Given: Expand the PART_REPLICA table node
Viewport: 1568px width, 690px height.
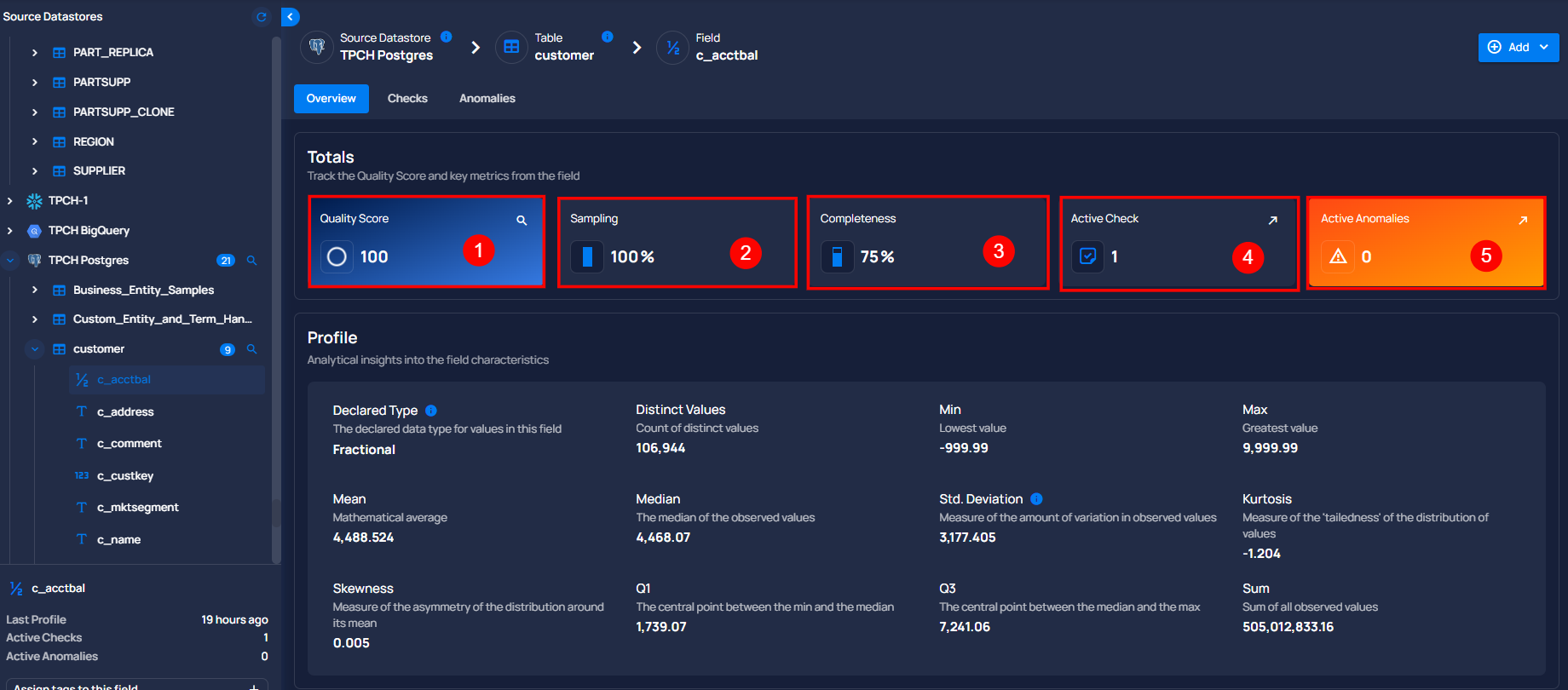Looking at the screenshot, I should coord(34,53).
